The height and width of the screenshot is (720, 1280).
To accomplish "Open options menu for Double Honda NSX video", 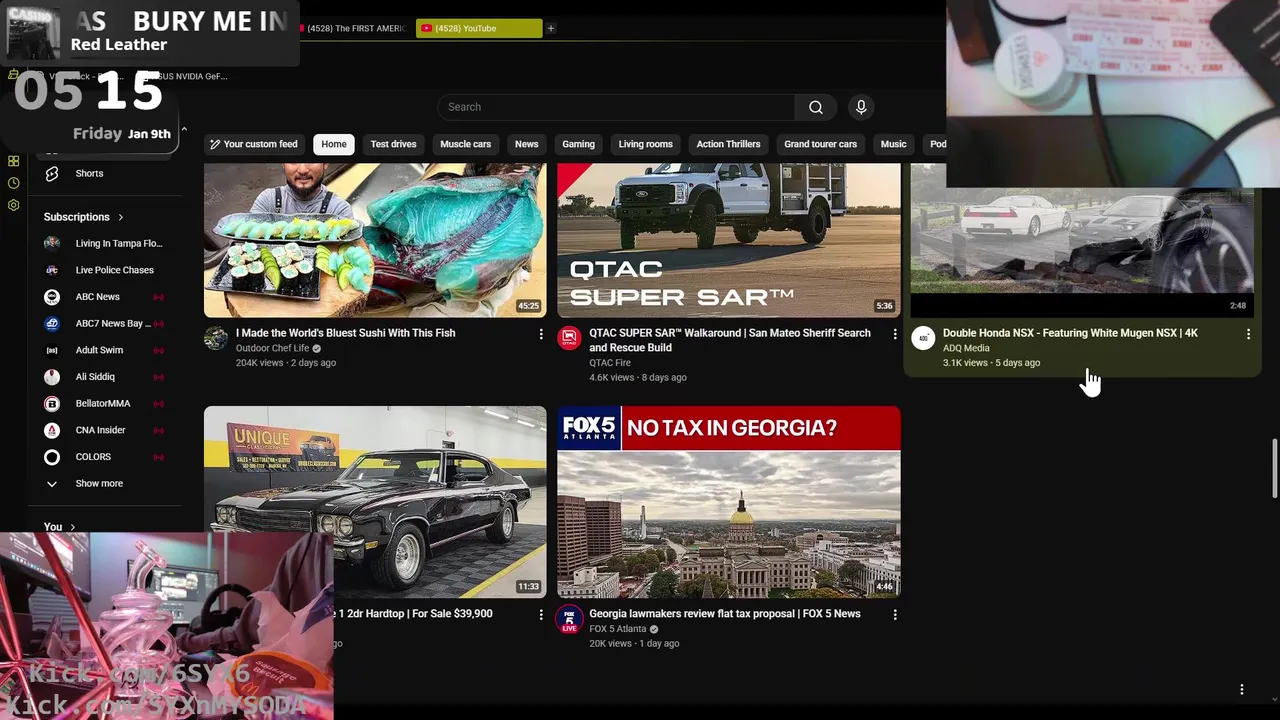I will coord(1248,334).
